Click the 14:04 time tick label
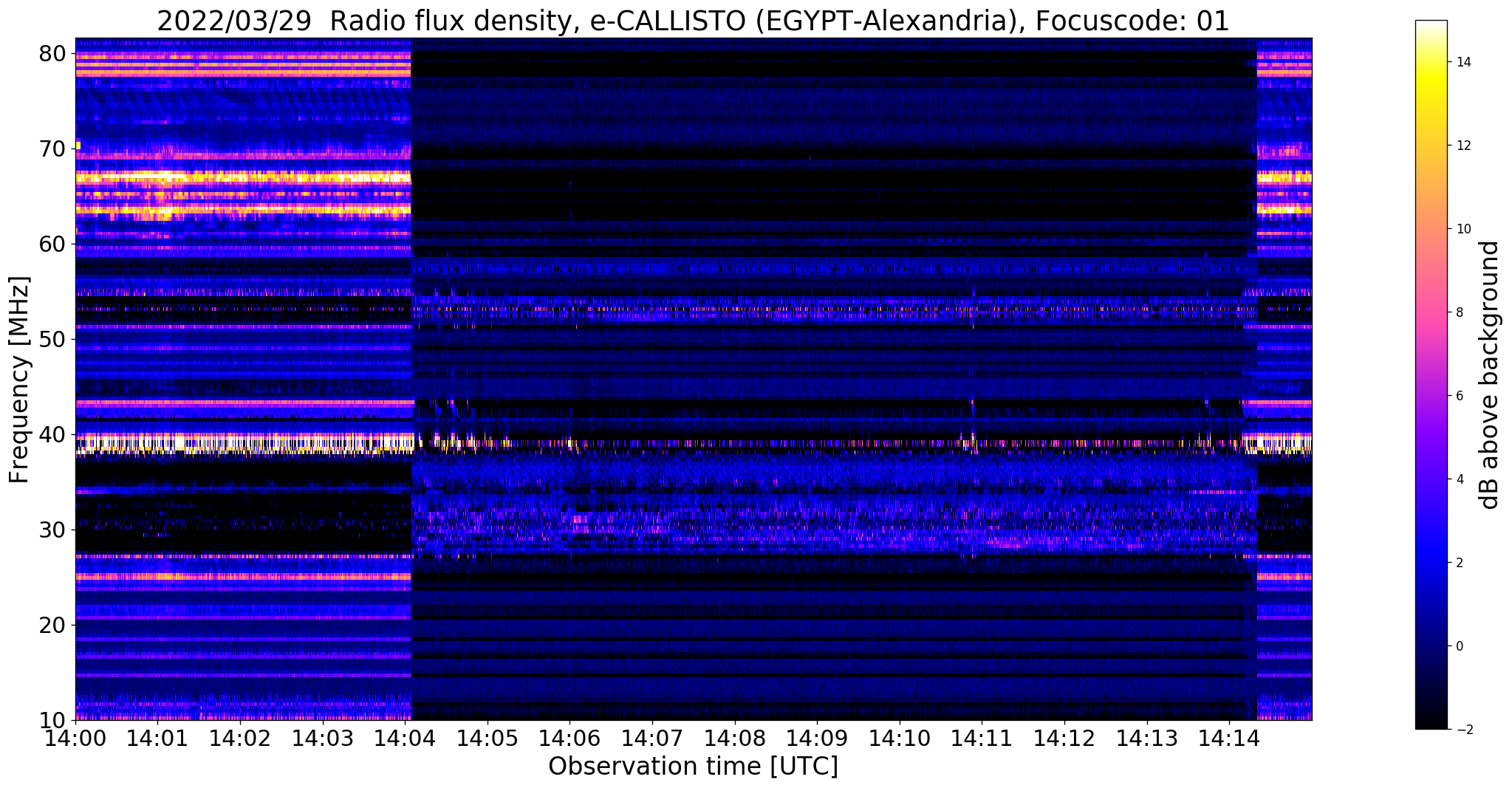 coord(405,738)
